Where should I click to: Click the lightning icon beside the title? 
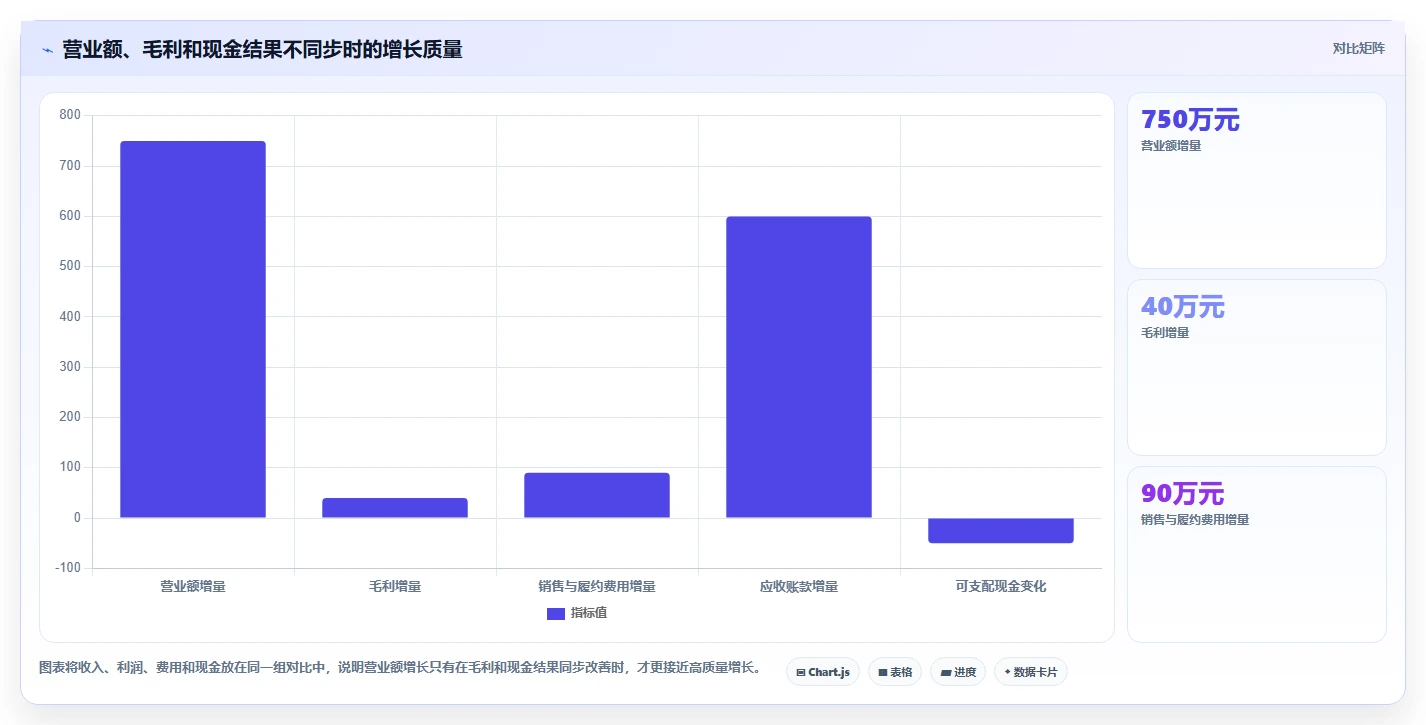click(47, 50)
